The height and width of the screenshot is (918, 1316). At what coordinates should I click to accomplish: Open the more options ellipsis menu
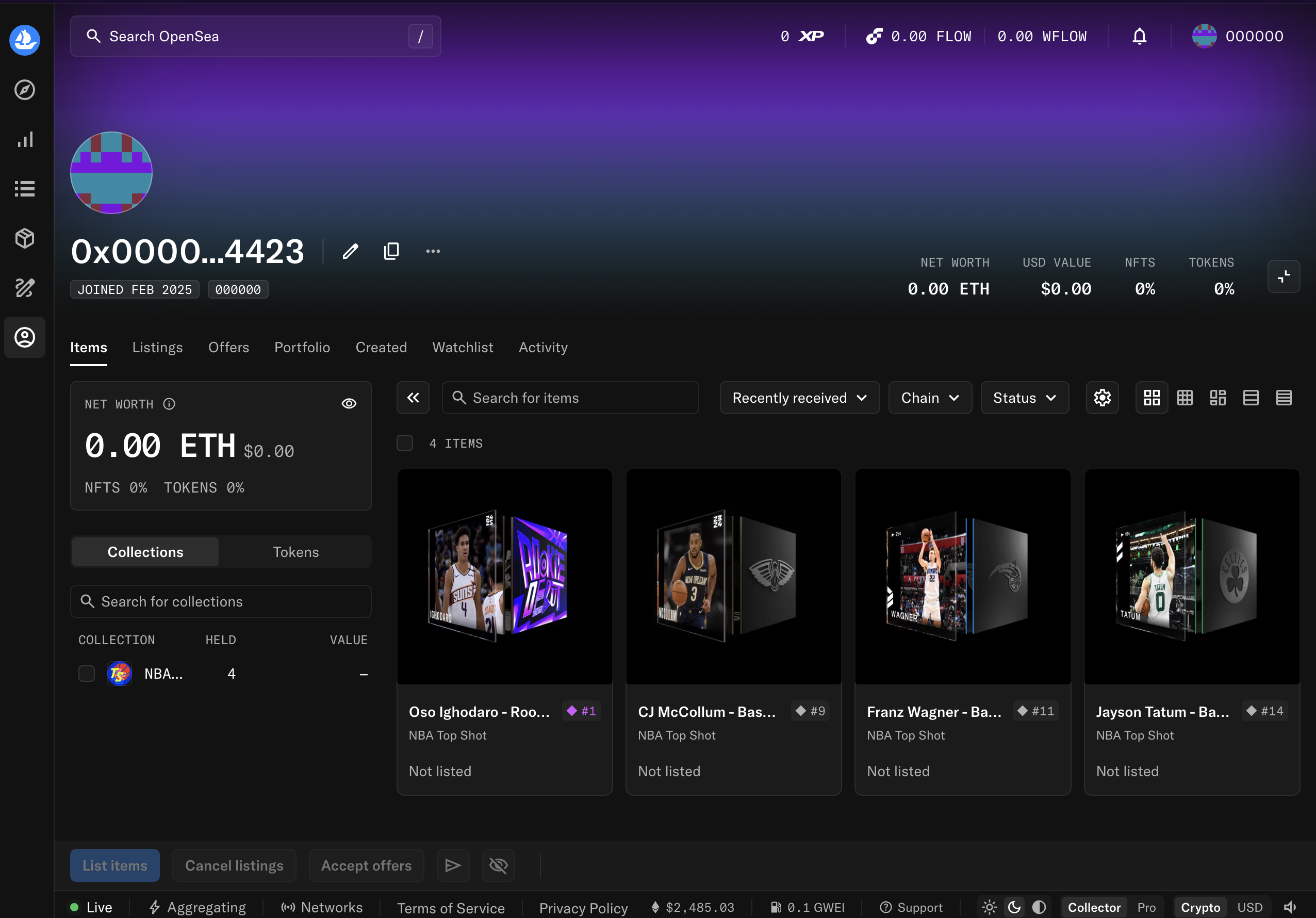[x=433, y=251]
